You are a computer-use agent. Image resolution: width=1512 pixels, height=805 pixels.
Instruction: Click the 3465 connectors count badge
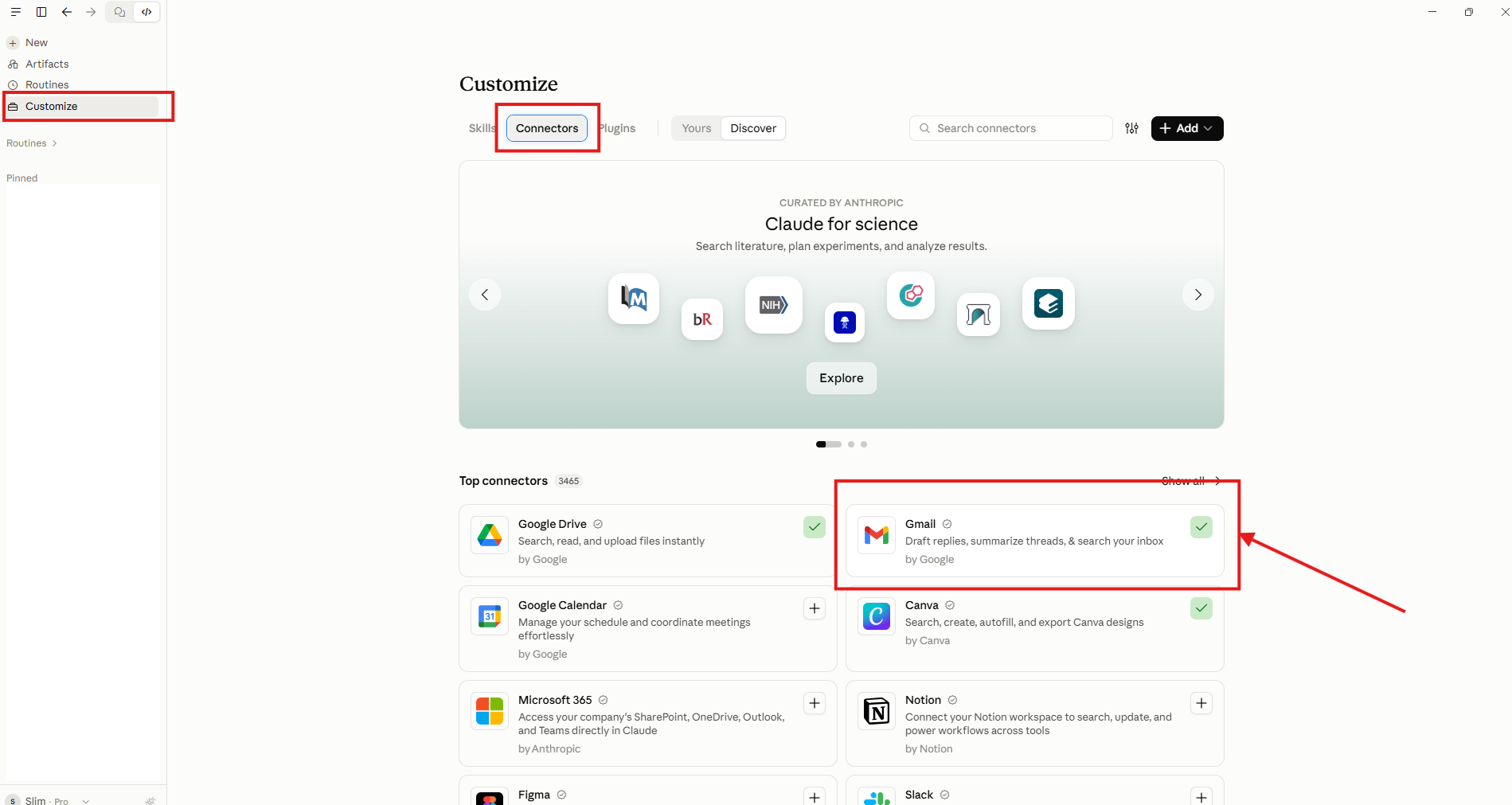[x=568, y=481]
